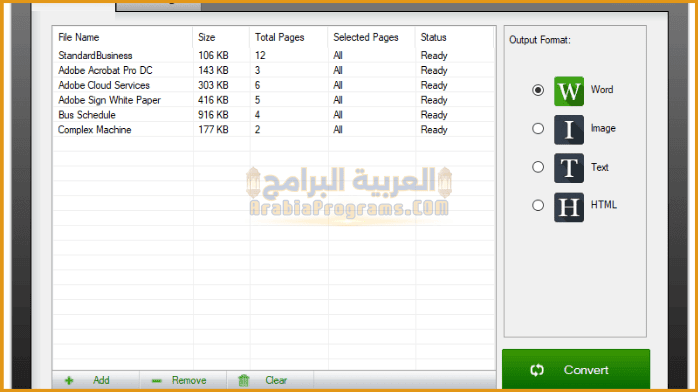Click the trash can Clear icon
The width and height of the screenshot is (698, 392).
243,380
